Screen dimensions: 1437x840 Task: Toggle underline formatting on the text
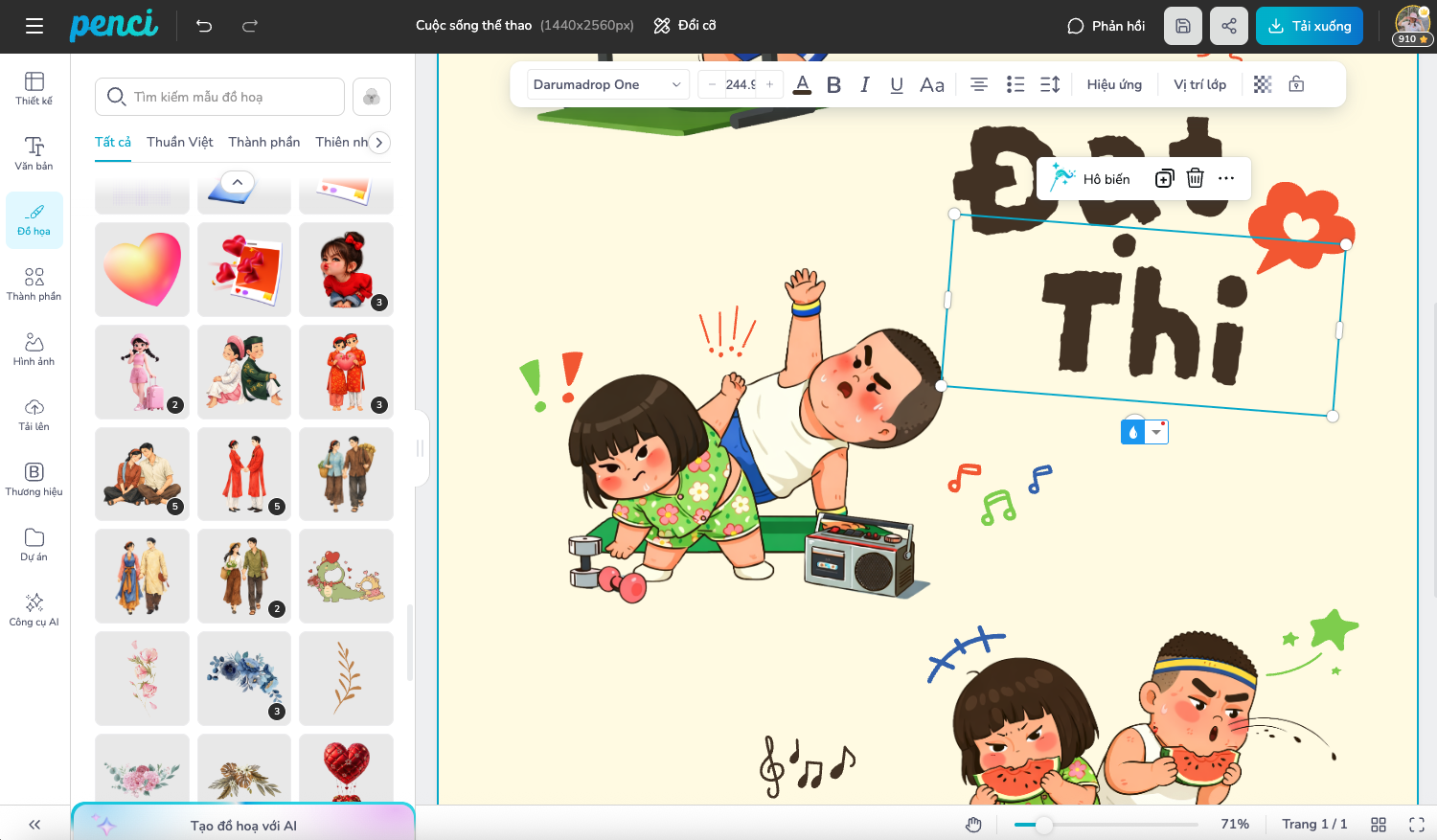tap(896, 84)
